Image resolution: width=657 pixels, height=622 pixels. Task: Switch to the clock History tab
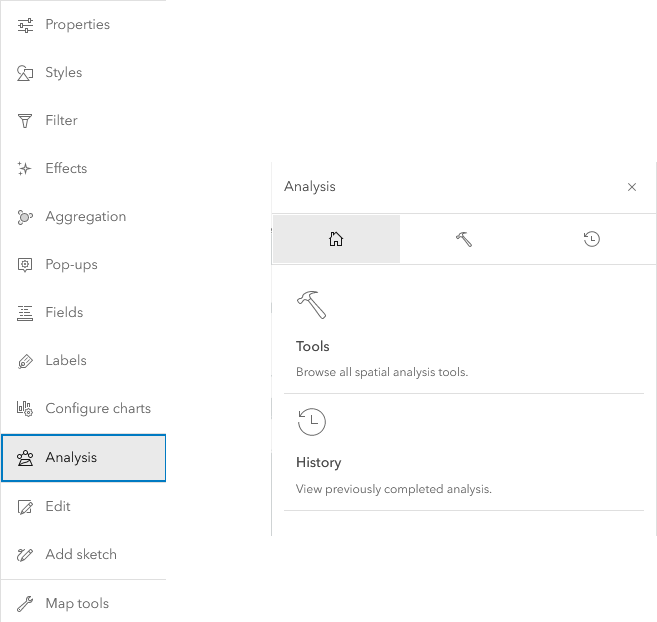click(x=592, y=239)
